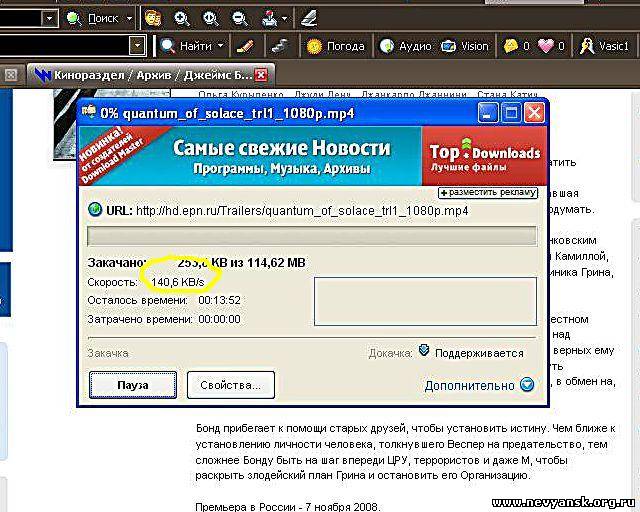
Task: Click the small tab icon left of Кинораздел
Action: [x=11, y=75]
